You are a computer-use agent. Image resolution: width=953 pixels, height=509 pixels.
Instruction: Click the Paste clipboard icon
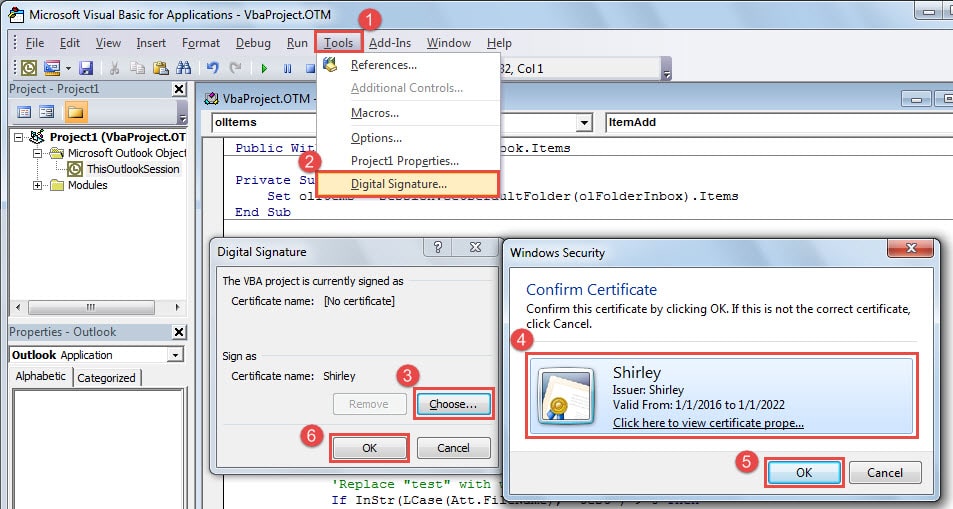160,68
